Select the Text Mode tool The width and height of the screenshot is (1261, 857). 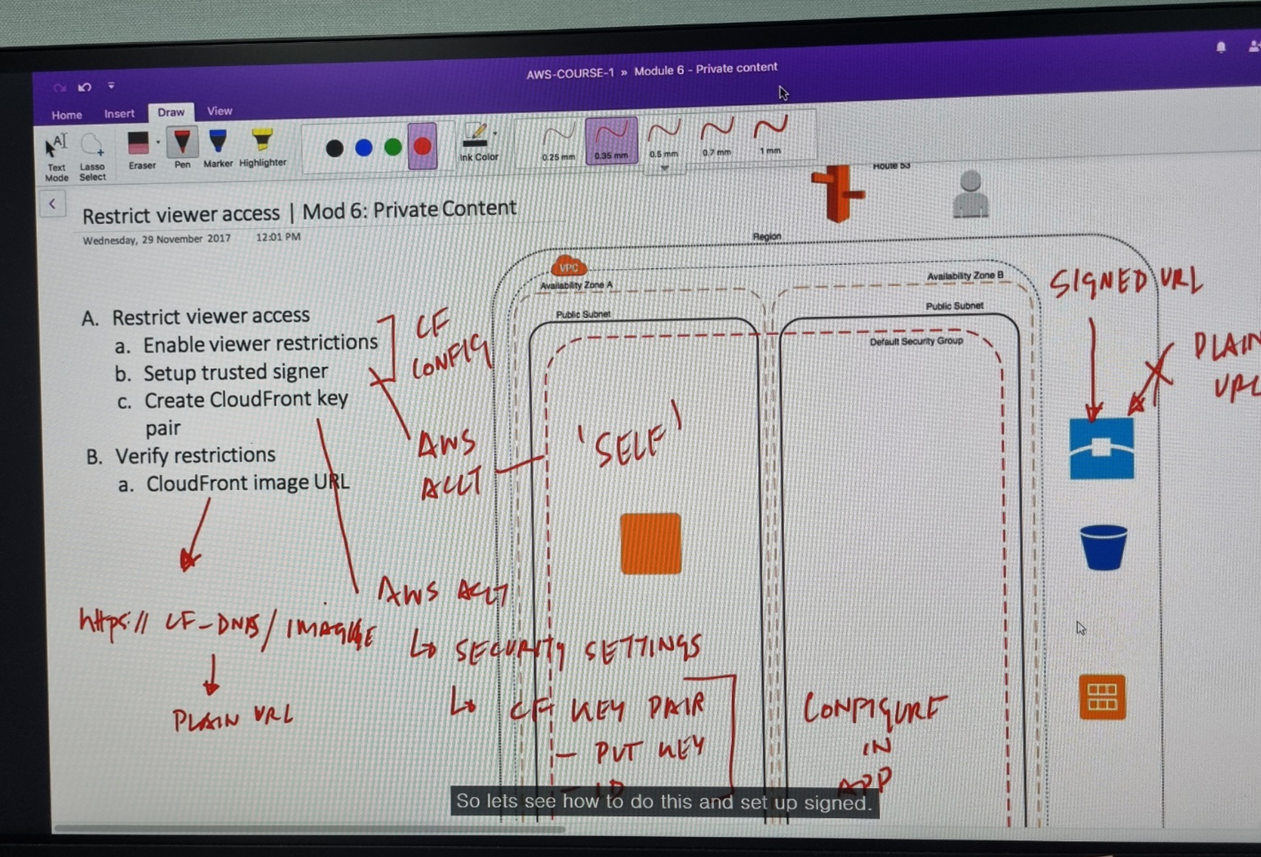[x=57, y=157]
